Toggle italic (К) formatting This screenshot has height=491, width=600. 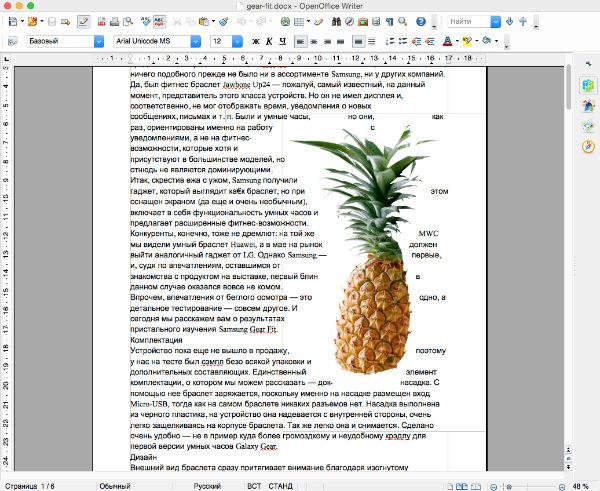pos(269,41)
